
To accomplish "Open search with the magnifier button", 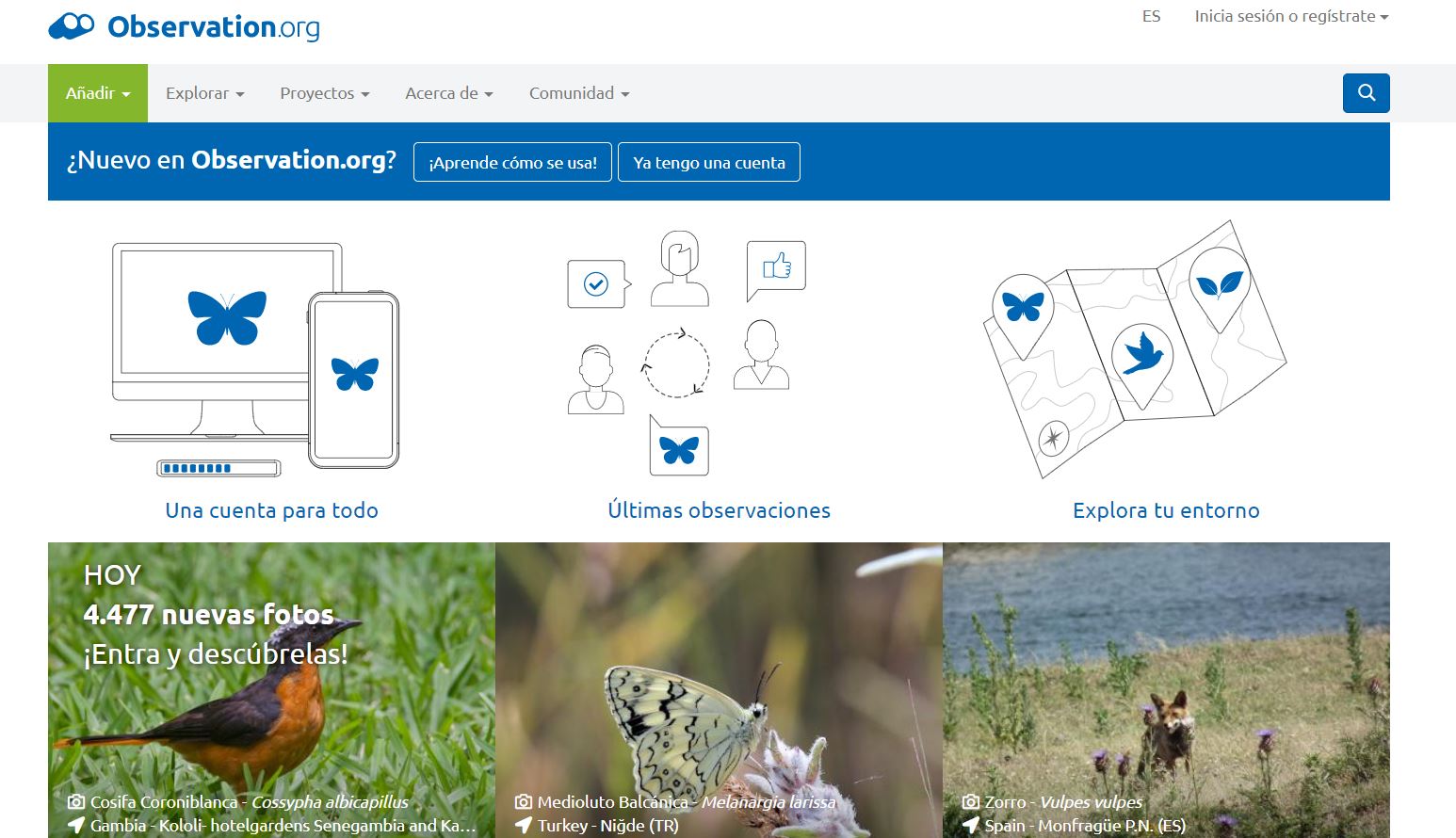I will coord(1366,93).
